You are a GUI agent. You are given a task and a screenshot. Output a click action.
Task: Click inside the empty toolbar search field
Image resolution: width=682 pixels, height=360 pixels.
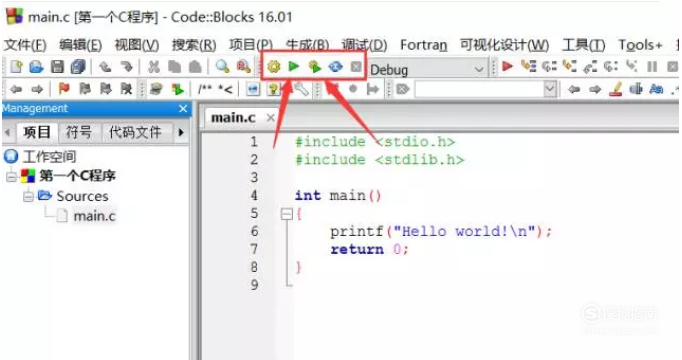479,89
